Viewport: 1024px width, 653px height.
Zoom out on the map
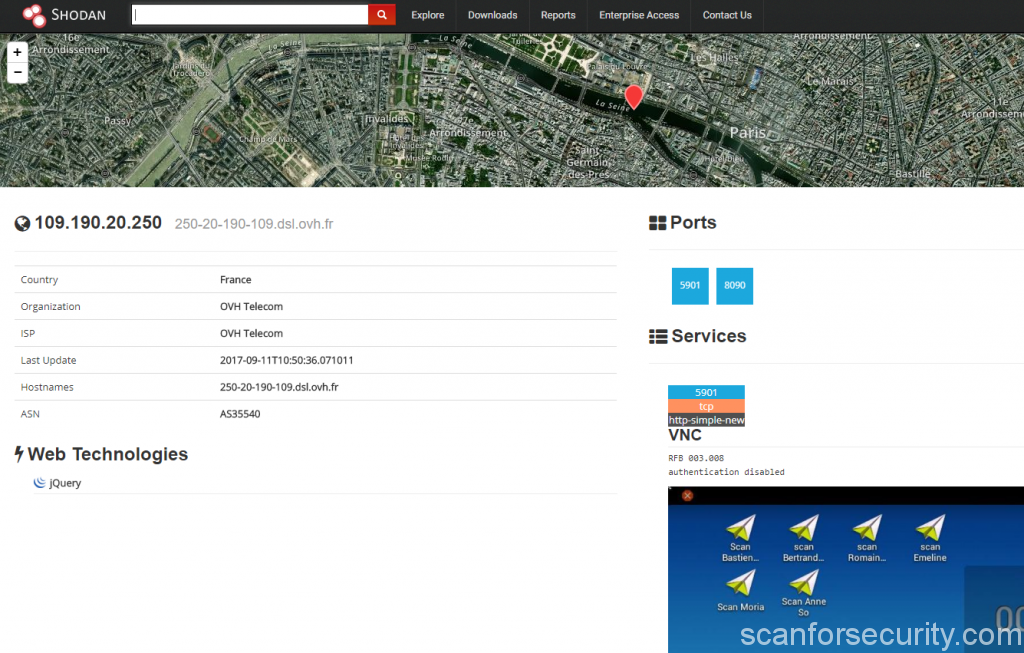click(18, 72)
